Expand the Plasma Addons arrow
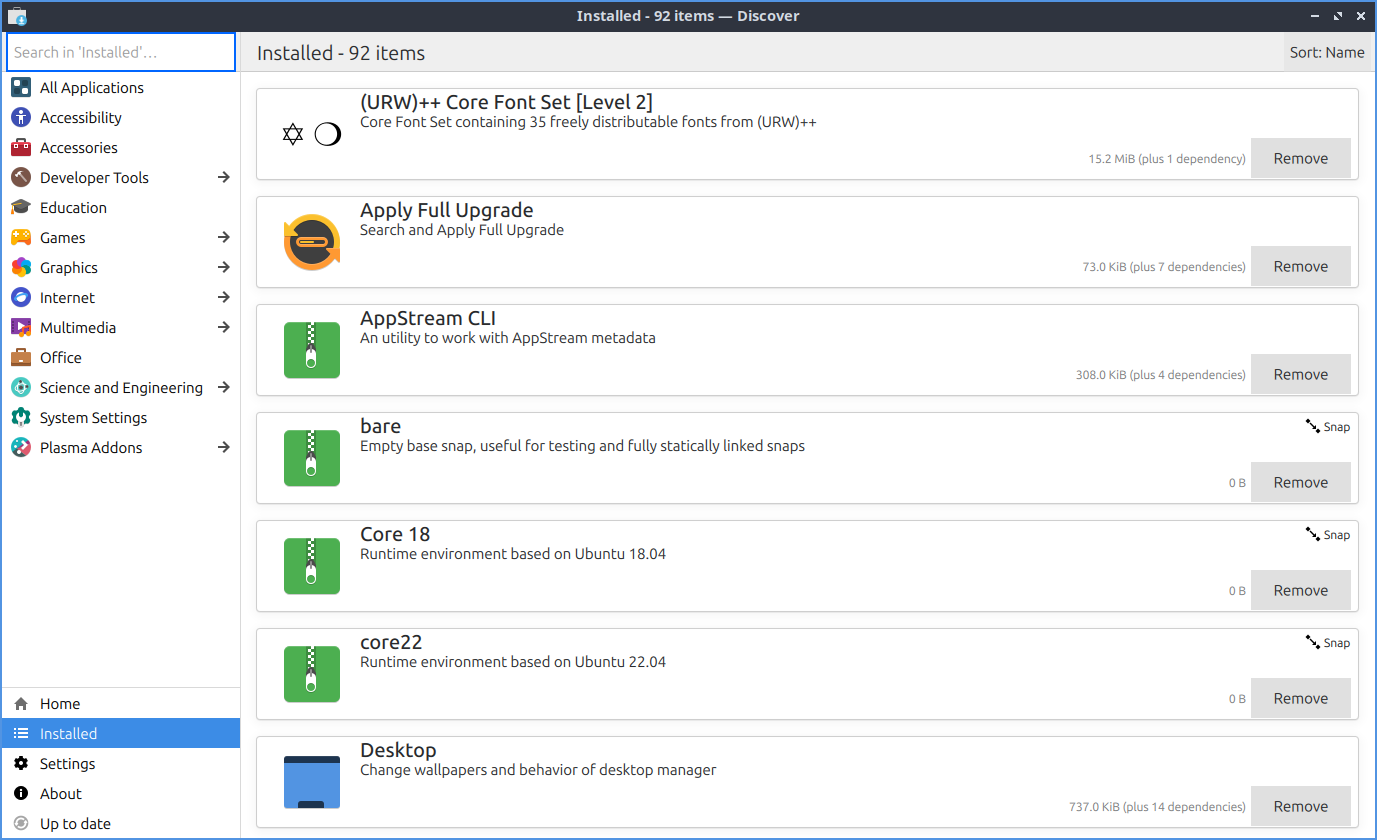The image size is (1377, 840). (x=224, y=448)
